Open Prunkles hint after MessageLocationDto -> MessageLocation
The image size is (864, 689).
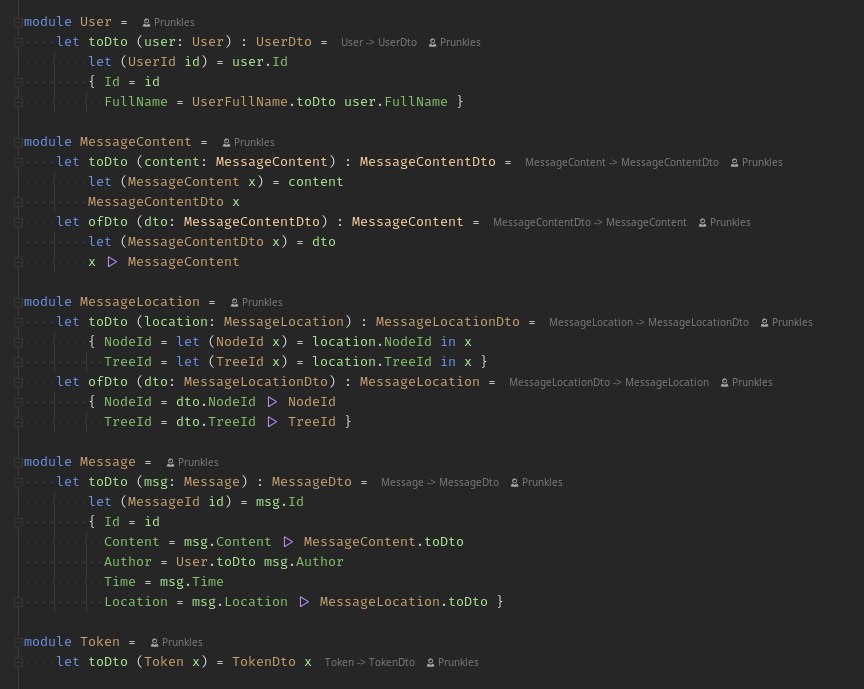point(747,383)
